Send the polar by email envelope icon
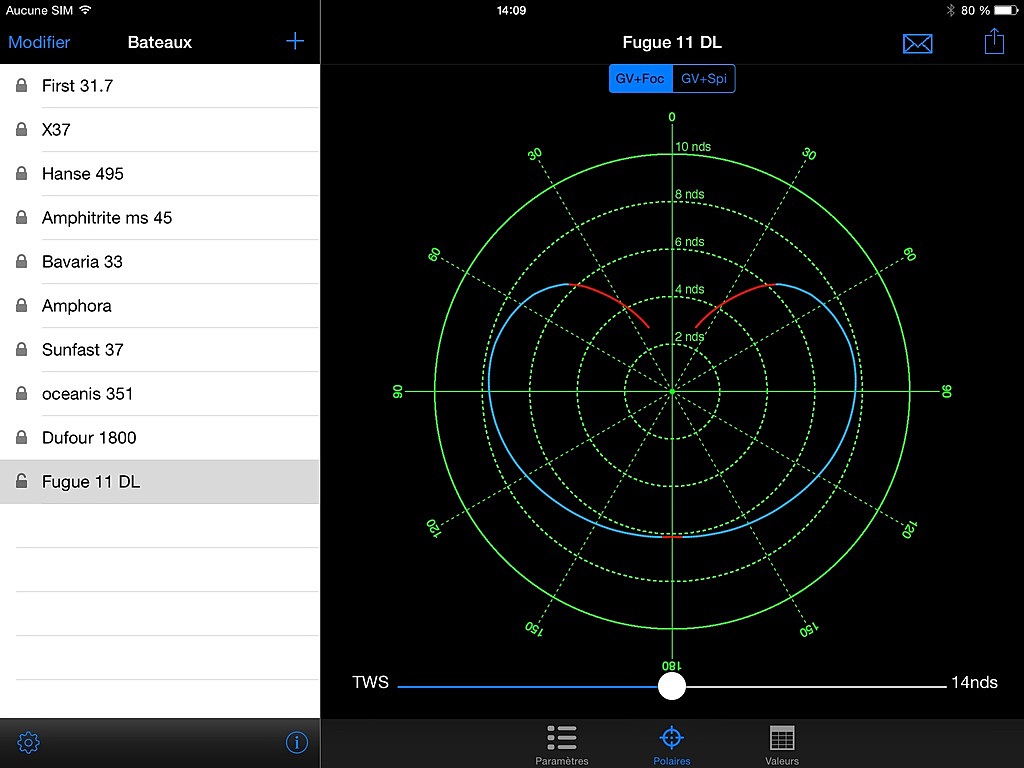This screenshot has width=1024, height=768. pos(918,44)
